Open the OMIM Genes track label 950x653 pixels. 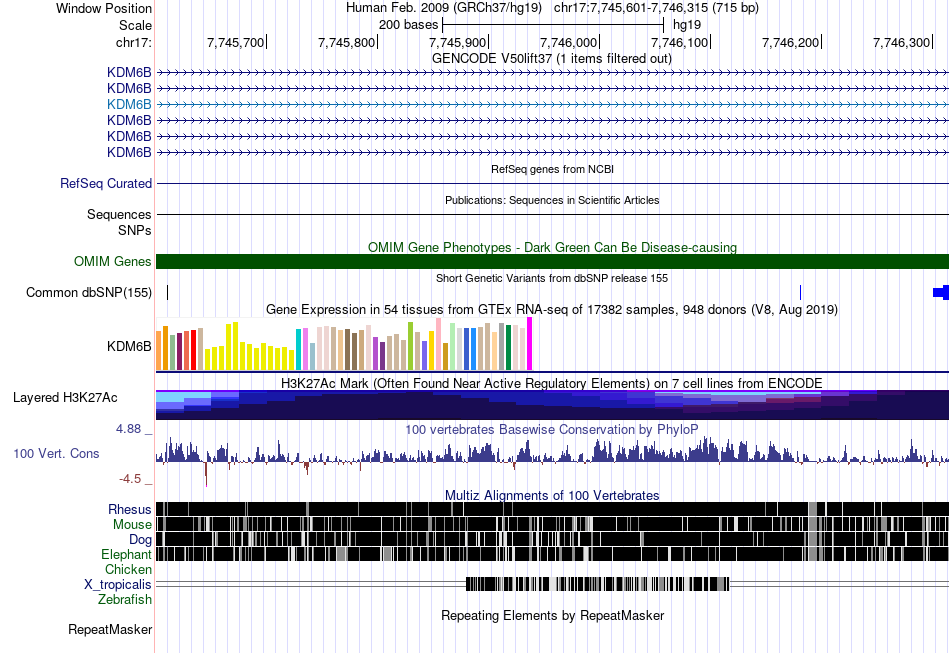click(113, 261)
